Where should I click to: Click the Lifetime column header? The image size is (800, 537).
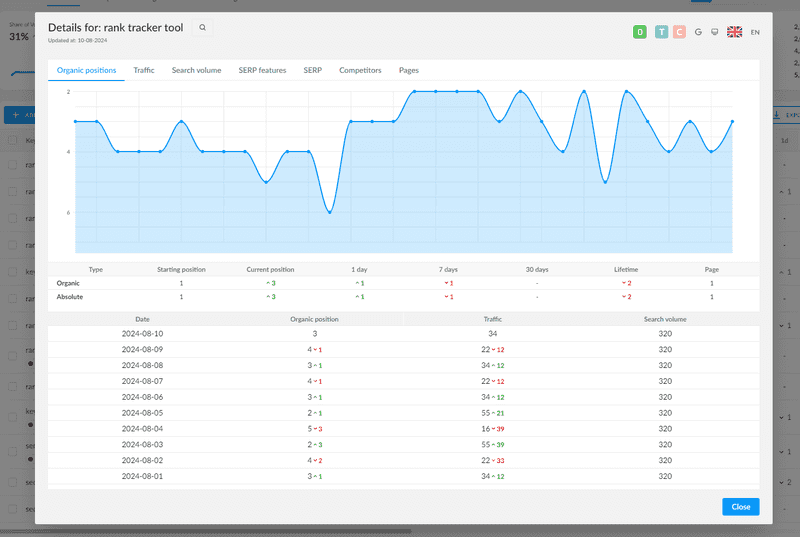coord(626,269)
